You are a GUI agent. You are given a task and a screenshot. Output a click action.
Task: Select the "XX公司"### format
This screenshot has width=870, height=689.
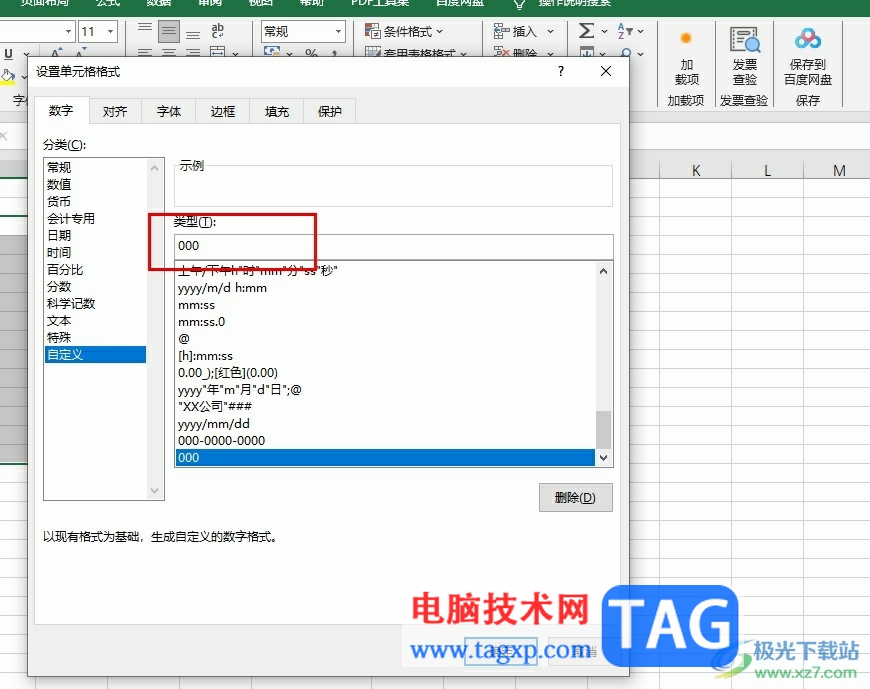(386, 407)
